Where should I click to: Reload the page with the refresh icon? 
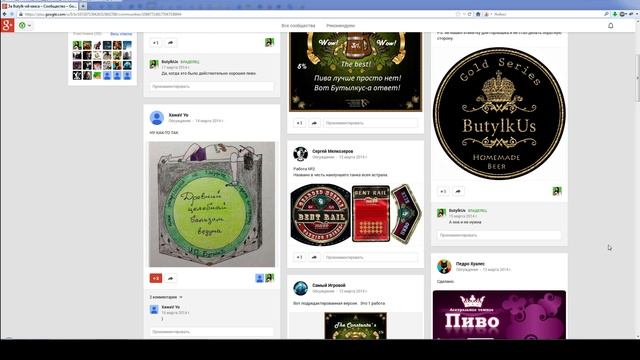[470, 14]
